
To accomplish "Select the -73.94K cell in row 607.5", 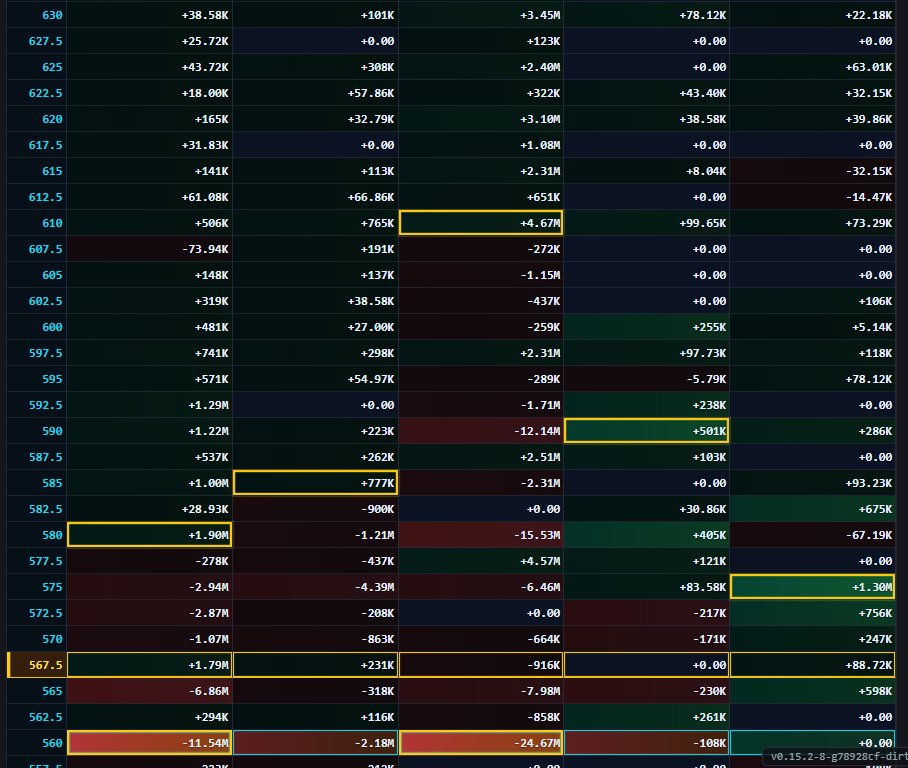I will [149, 249].
